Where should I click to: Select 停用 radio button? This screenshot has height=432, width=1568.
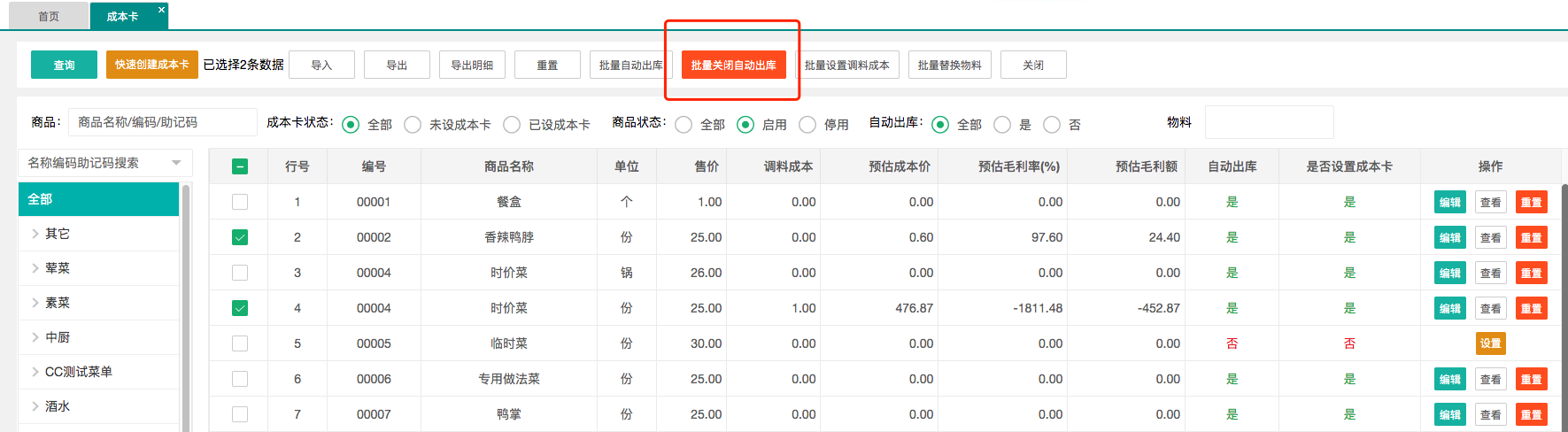tap(807, 125)
